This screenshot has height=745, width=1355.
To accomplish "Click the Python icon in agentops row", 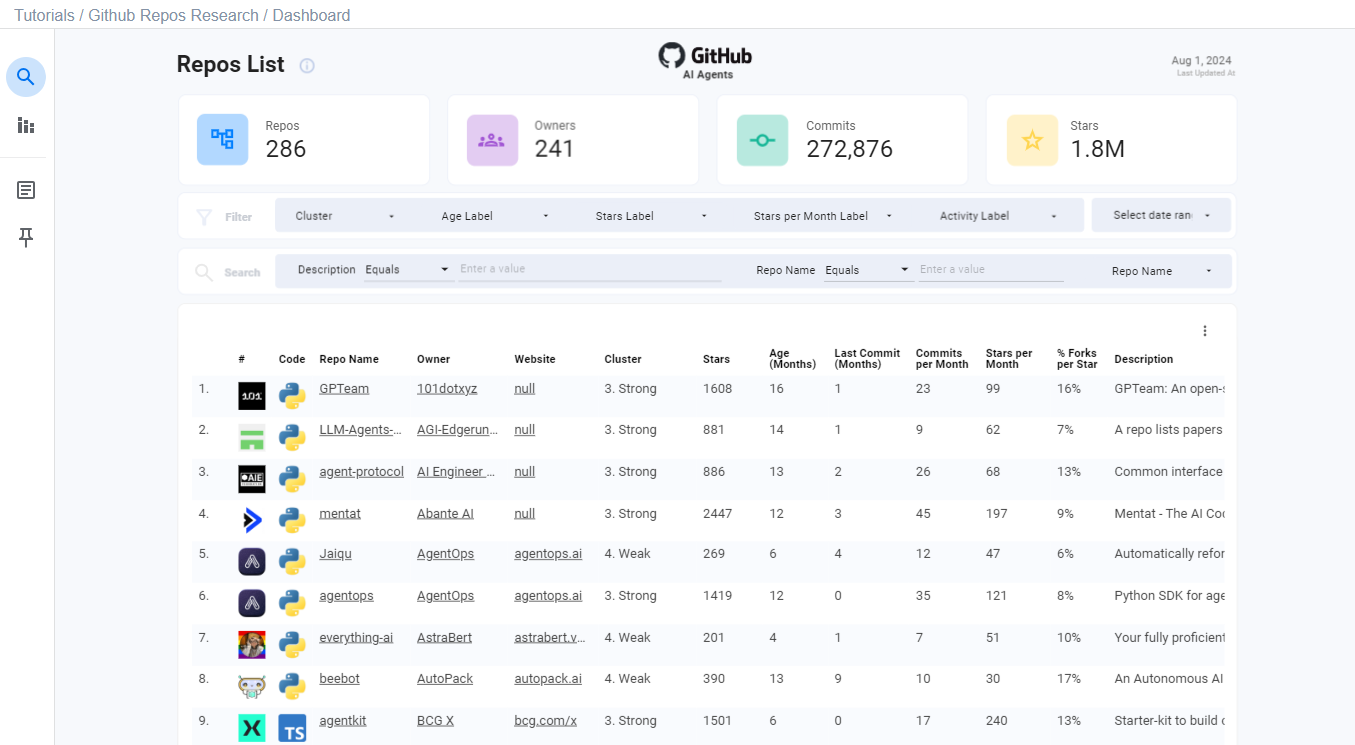I will (292, 604).
